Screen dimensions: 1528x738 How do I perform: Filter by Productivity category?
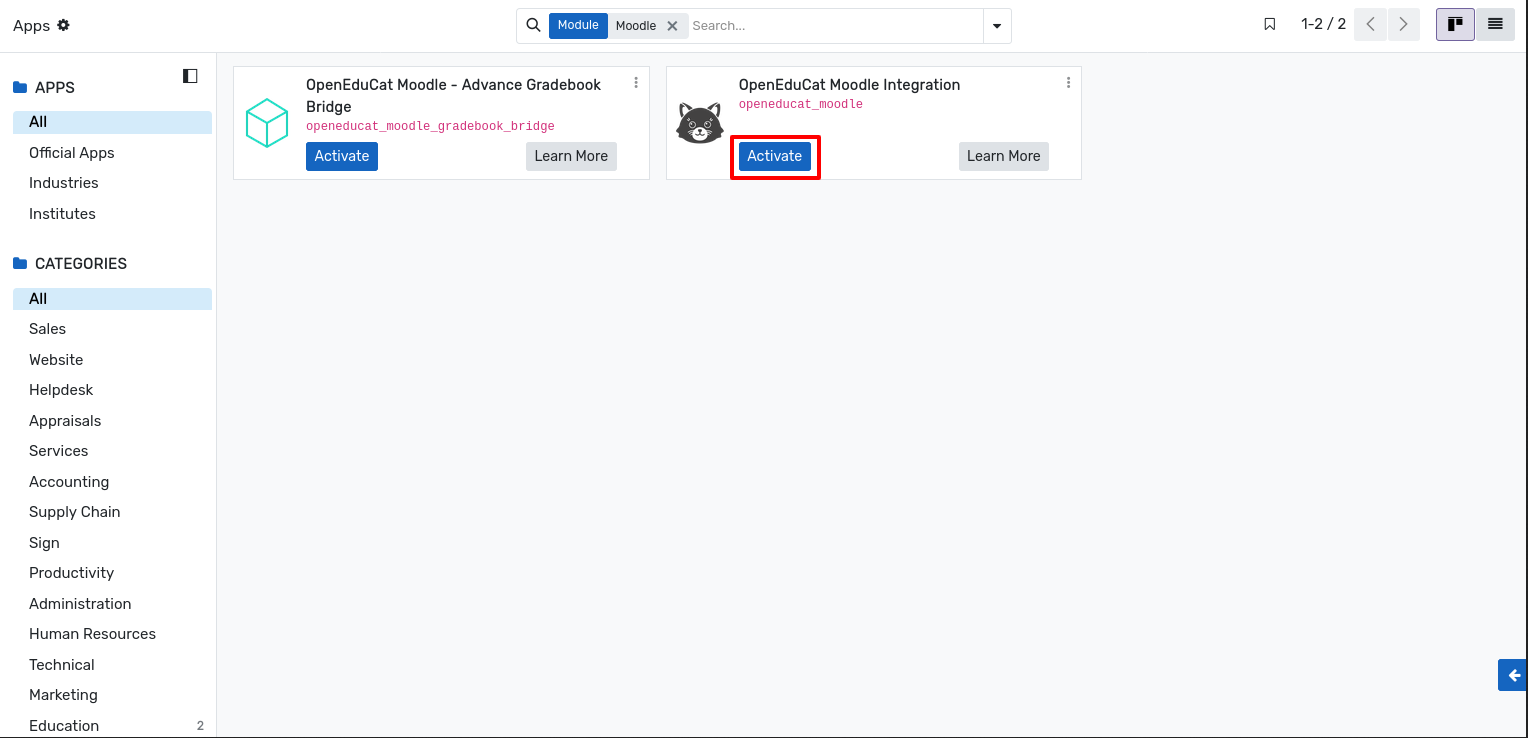(x=112, y=573)
